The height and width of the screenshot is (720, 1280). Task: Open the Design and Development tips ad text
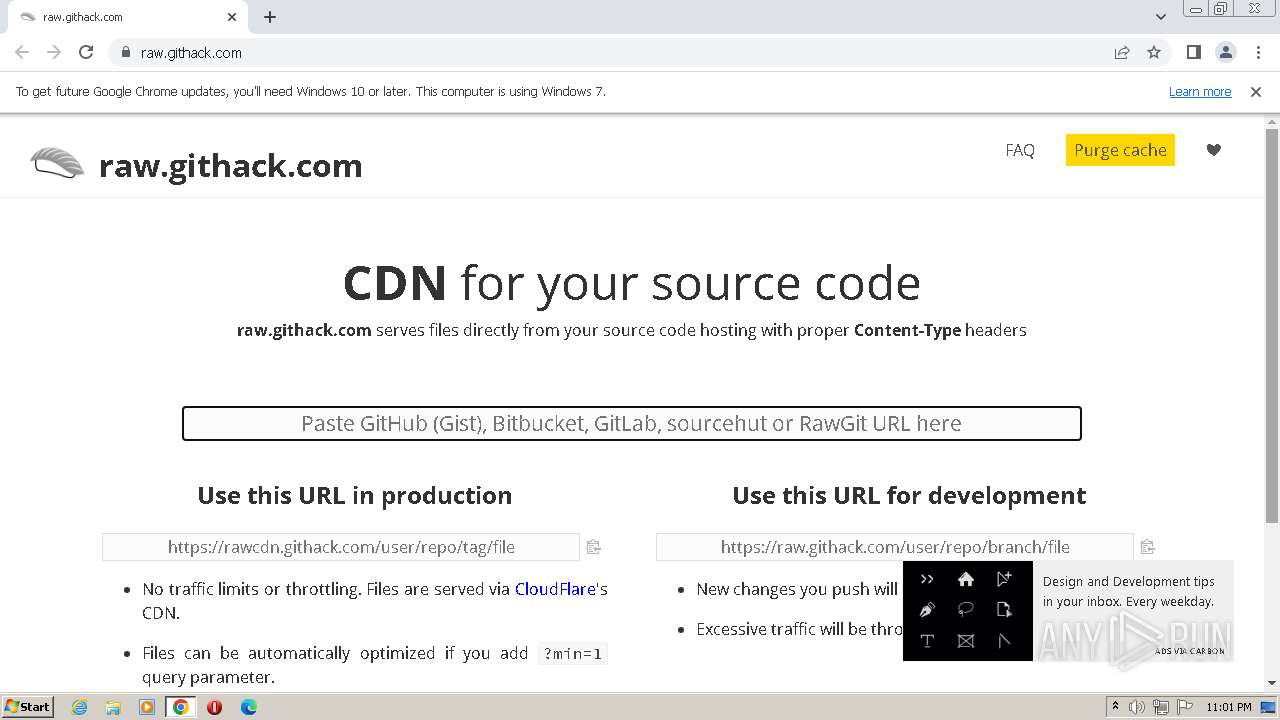tap(1128, 591)
